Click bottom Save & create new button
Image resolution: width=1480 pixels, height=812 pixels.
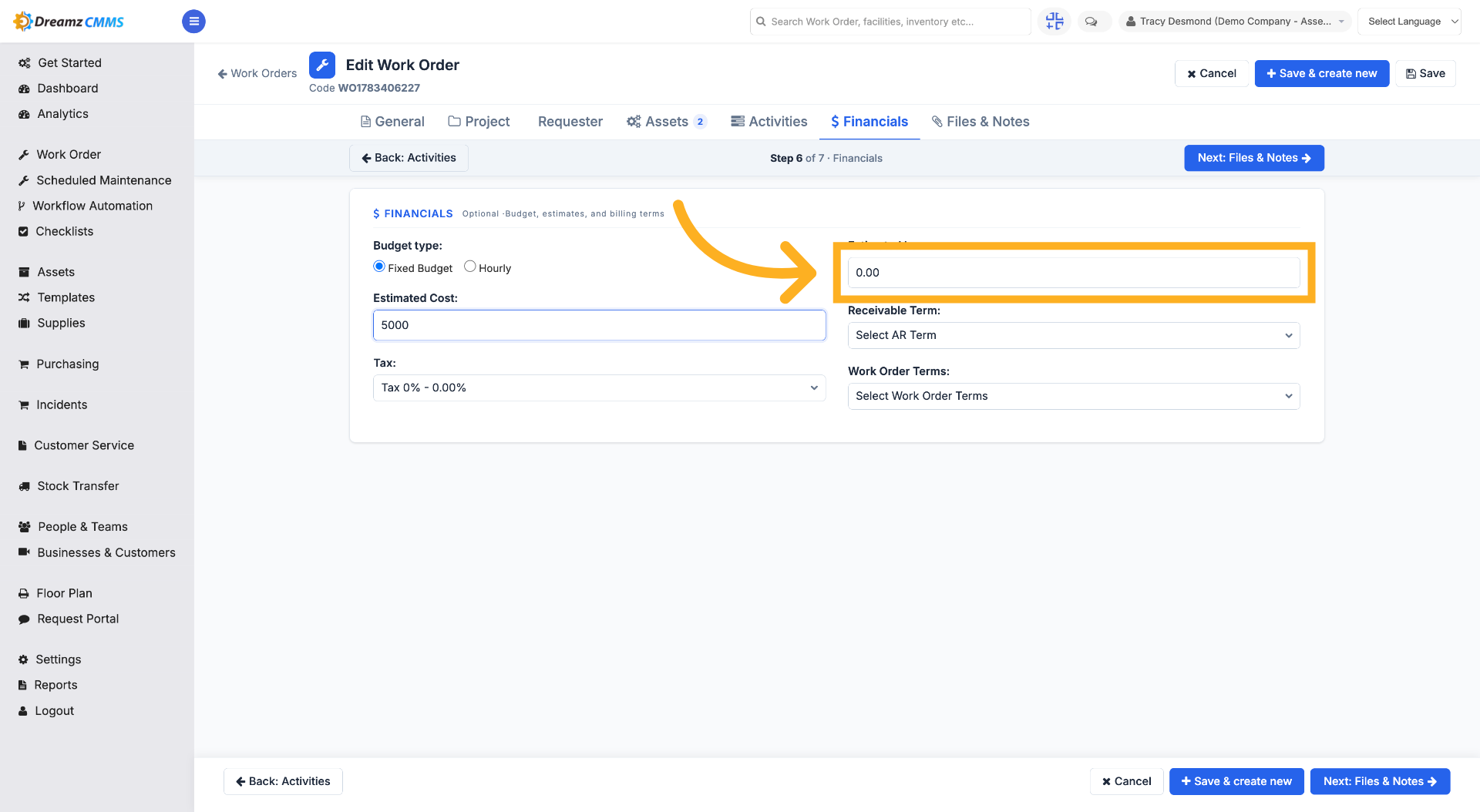click(1236, 781)
